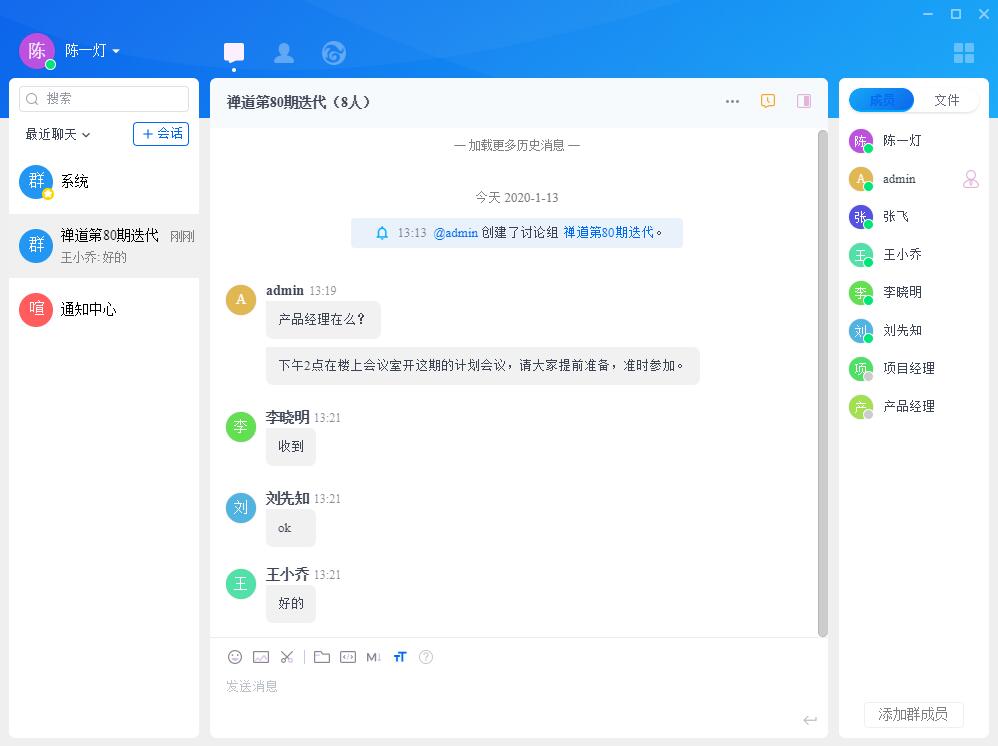Click the font size icon
998x746 pixels.
(x=400, y=657)
